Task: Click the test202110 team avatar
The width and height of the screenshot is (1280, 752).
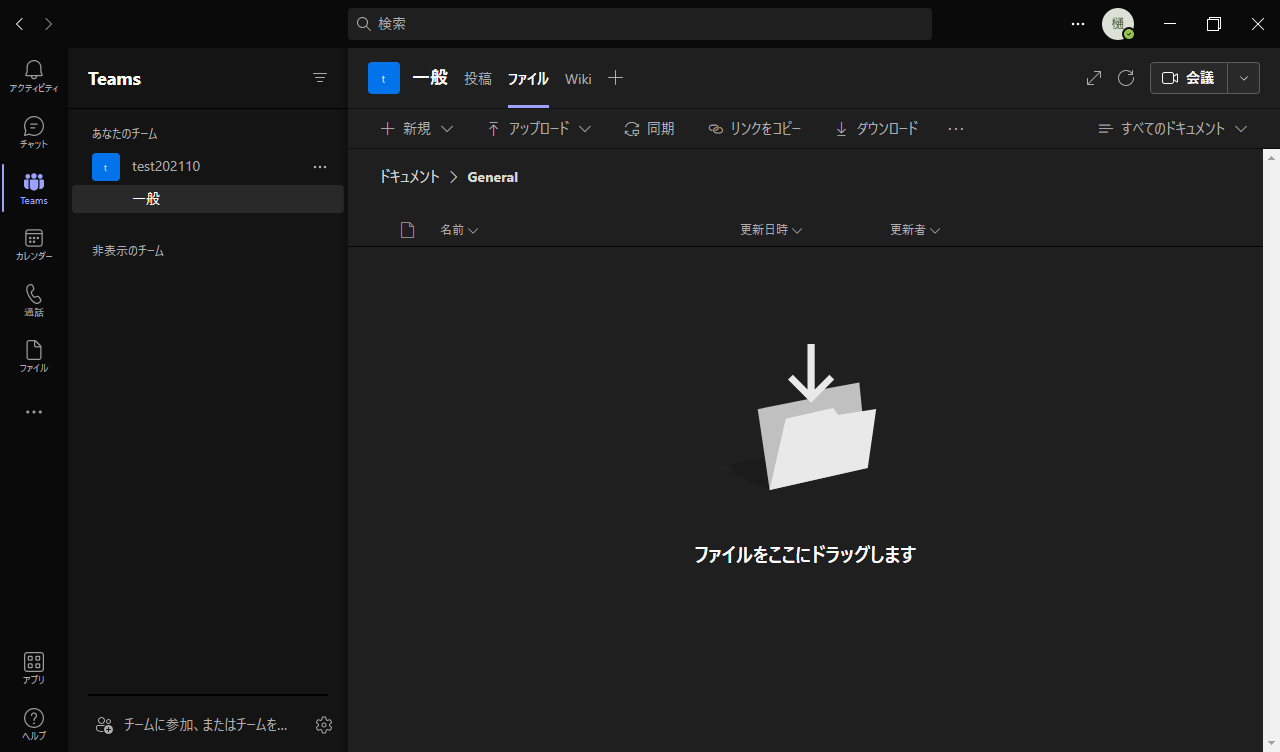Action: [106, 167]
